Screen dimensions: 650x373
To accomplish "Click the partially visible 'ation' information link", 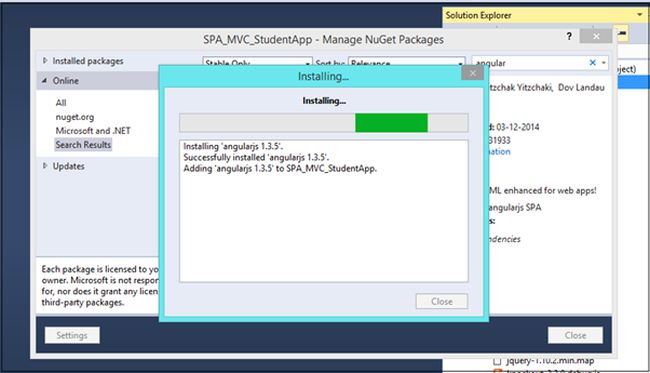I will tap(499, 152).
